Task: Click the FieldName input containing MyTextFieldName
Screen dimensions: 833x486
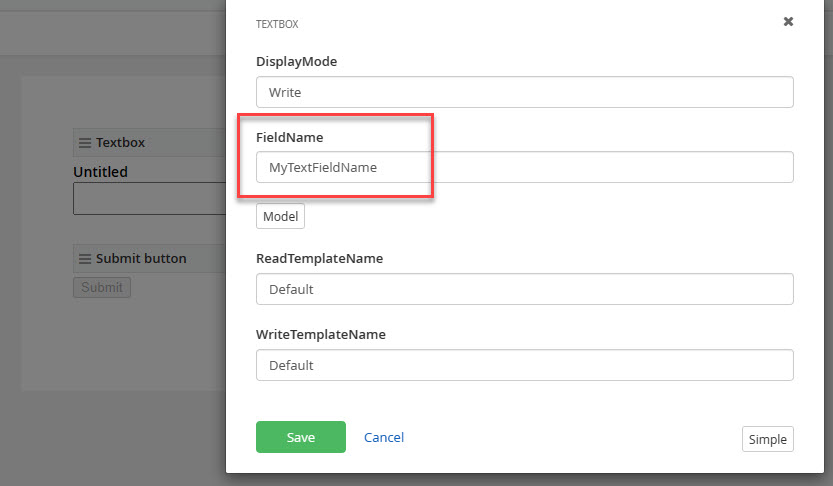Action: (525, 167)
